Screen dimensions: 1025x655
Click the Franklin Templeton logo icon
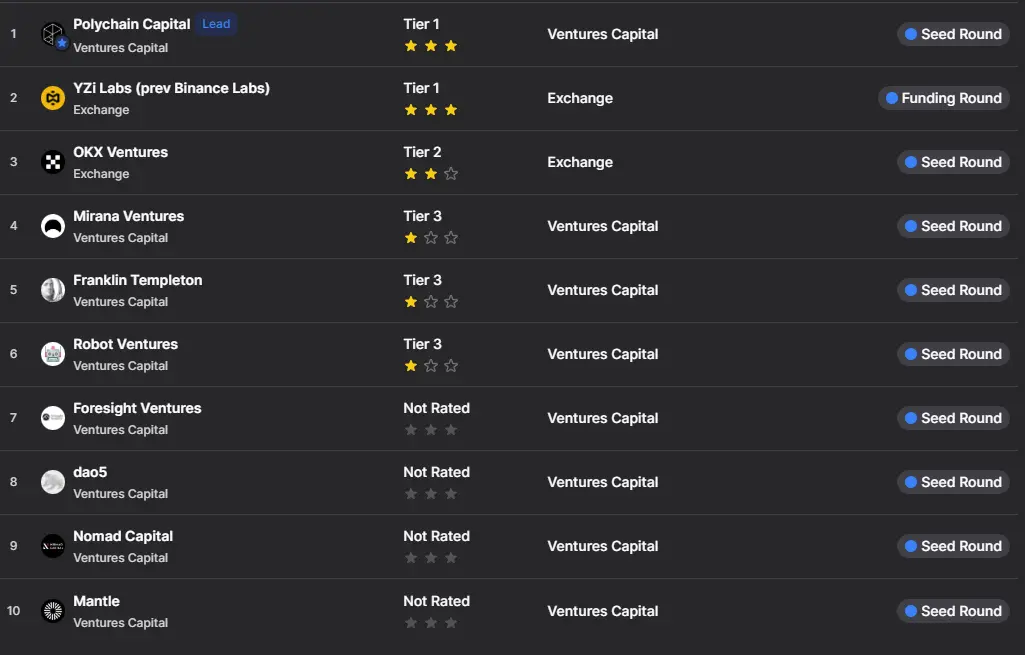tap(53, 290)
